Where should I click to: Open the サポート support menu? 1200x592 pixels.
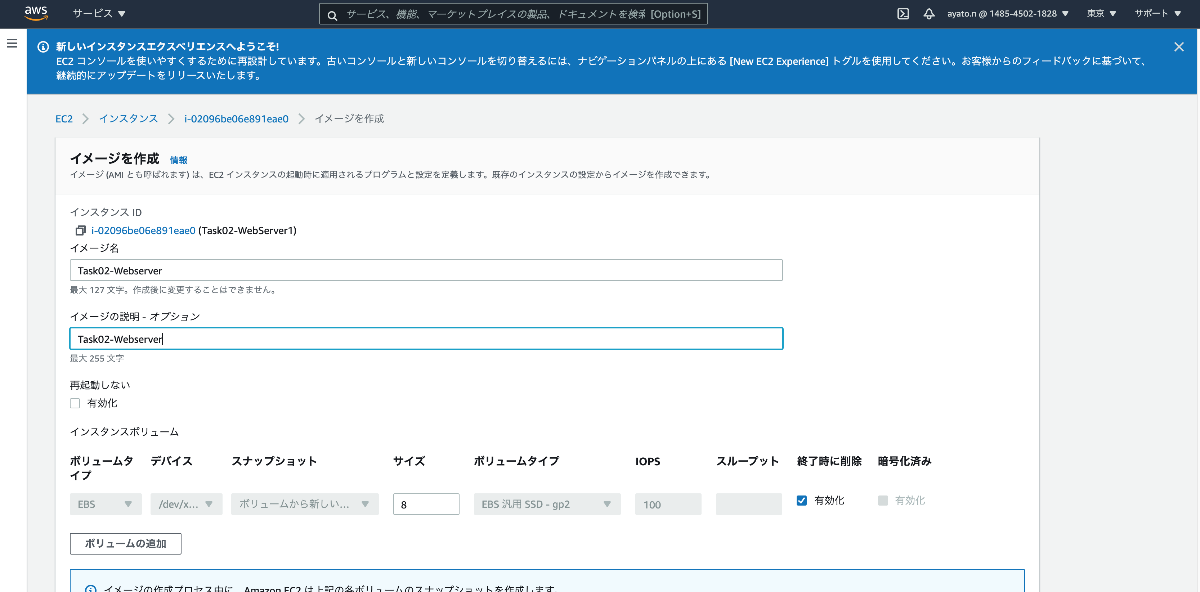click(x=1157, y=14)
